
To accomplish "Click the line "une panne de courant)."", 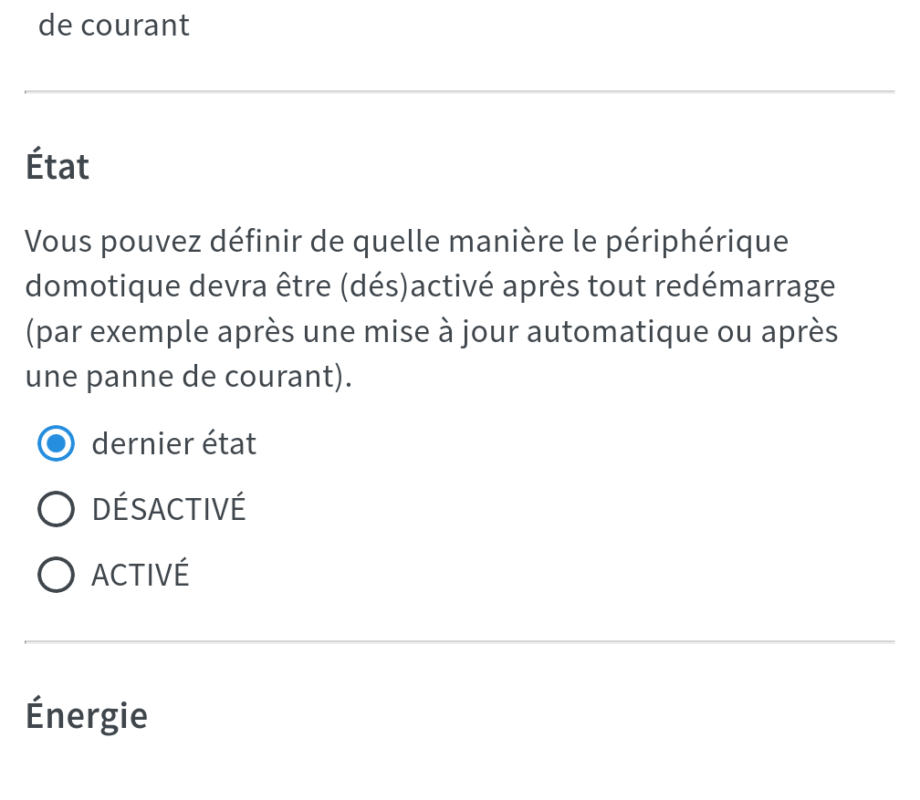I will [190, 378].
